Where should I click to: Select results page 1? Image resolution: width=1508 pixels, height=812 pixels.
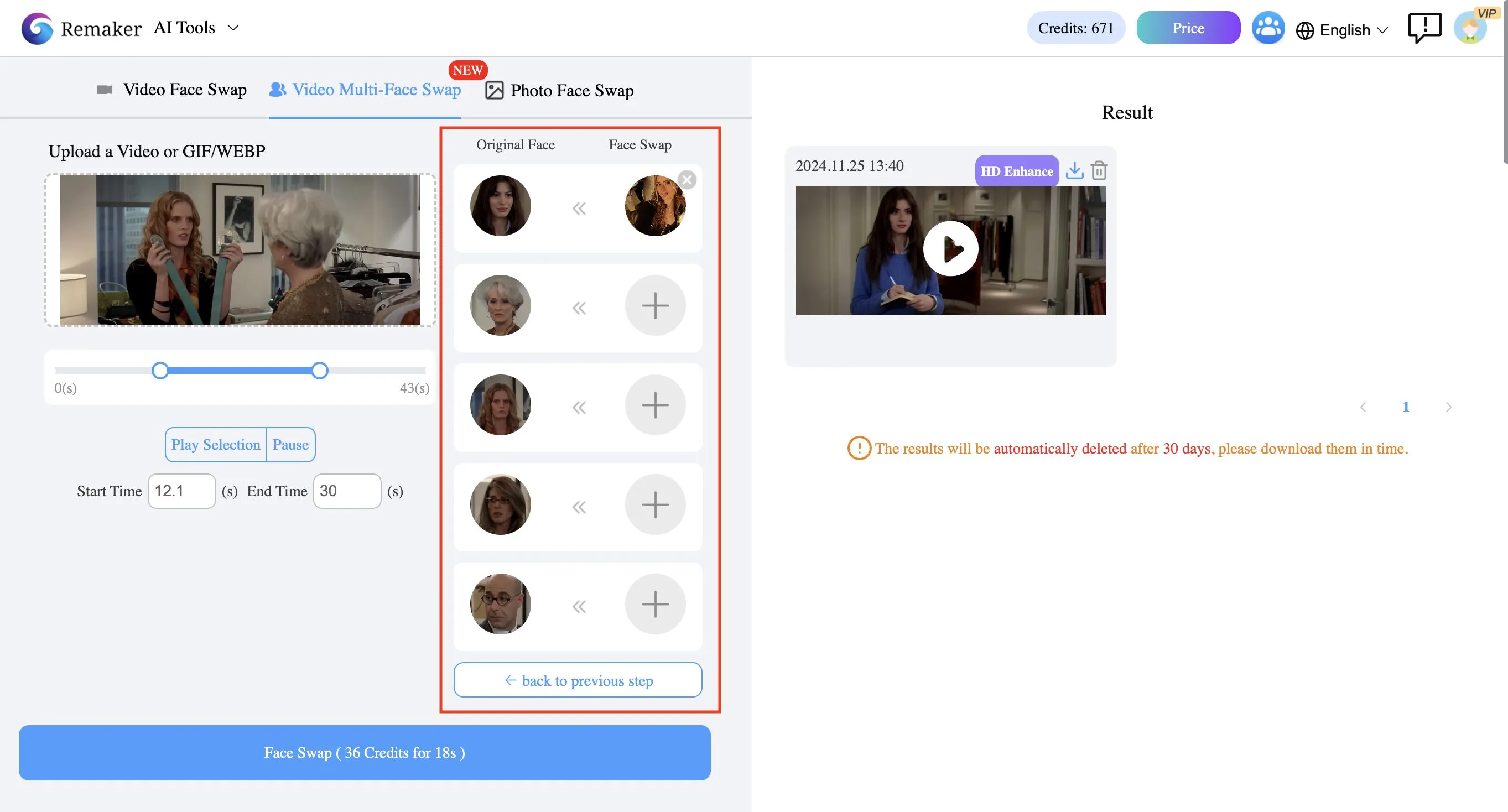pyautogui.click(x=1406, y=407)
